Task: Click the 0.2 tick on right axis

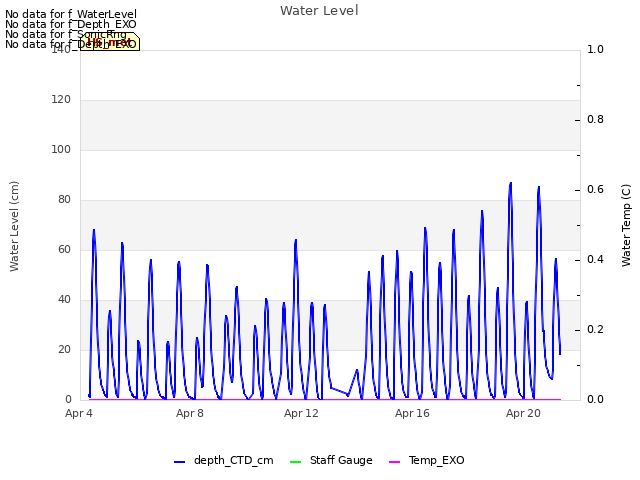Action: coord(595,329)
